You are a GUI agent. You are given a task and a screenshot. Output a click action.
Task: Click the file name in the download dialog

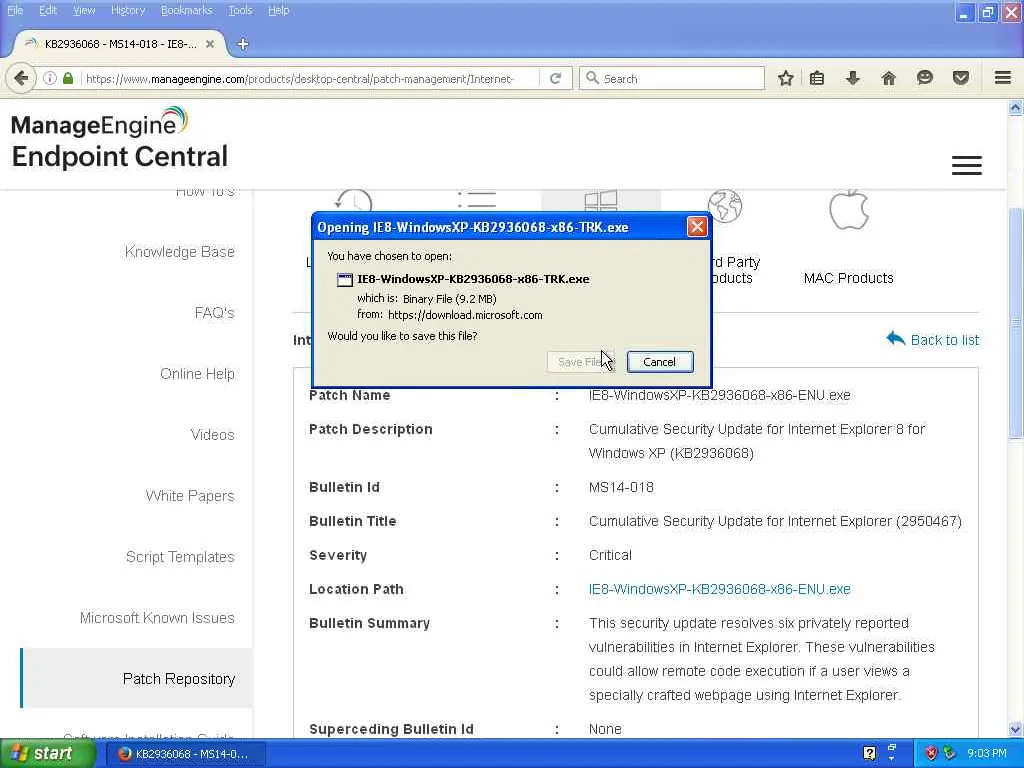click(473, 279)
